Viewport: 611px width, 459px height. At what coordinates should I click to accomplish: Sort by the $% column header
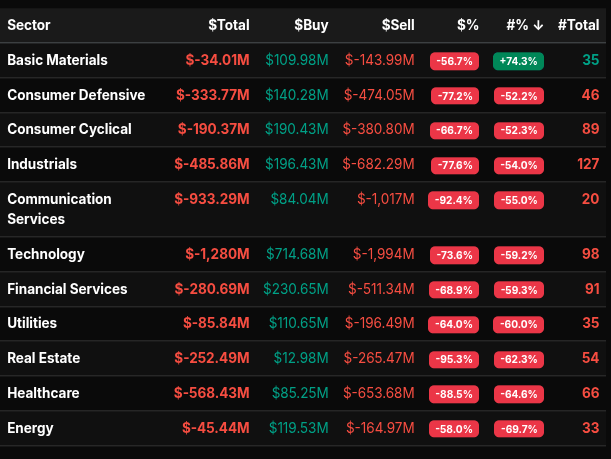coord(466,25)
